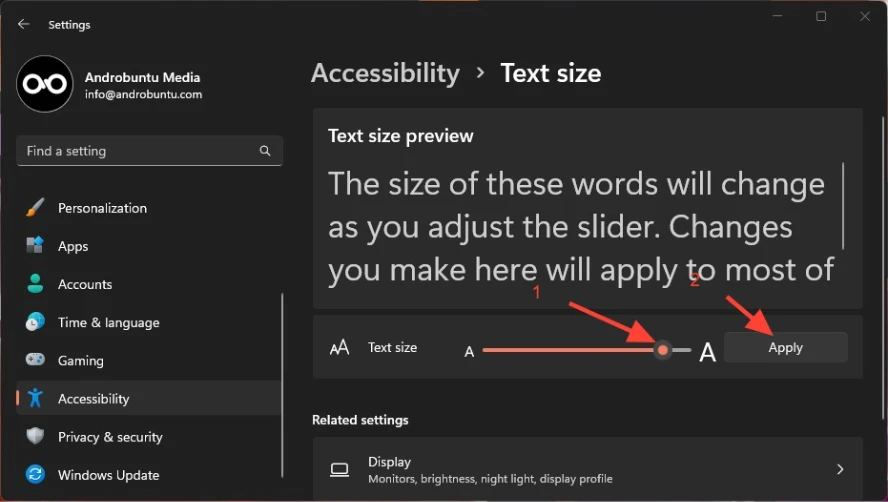This screenshot has height=502, width=888.
Task: Go to Accessibility via the breadcrumb
Action: pyautogui.click(x=386, y=73)
